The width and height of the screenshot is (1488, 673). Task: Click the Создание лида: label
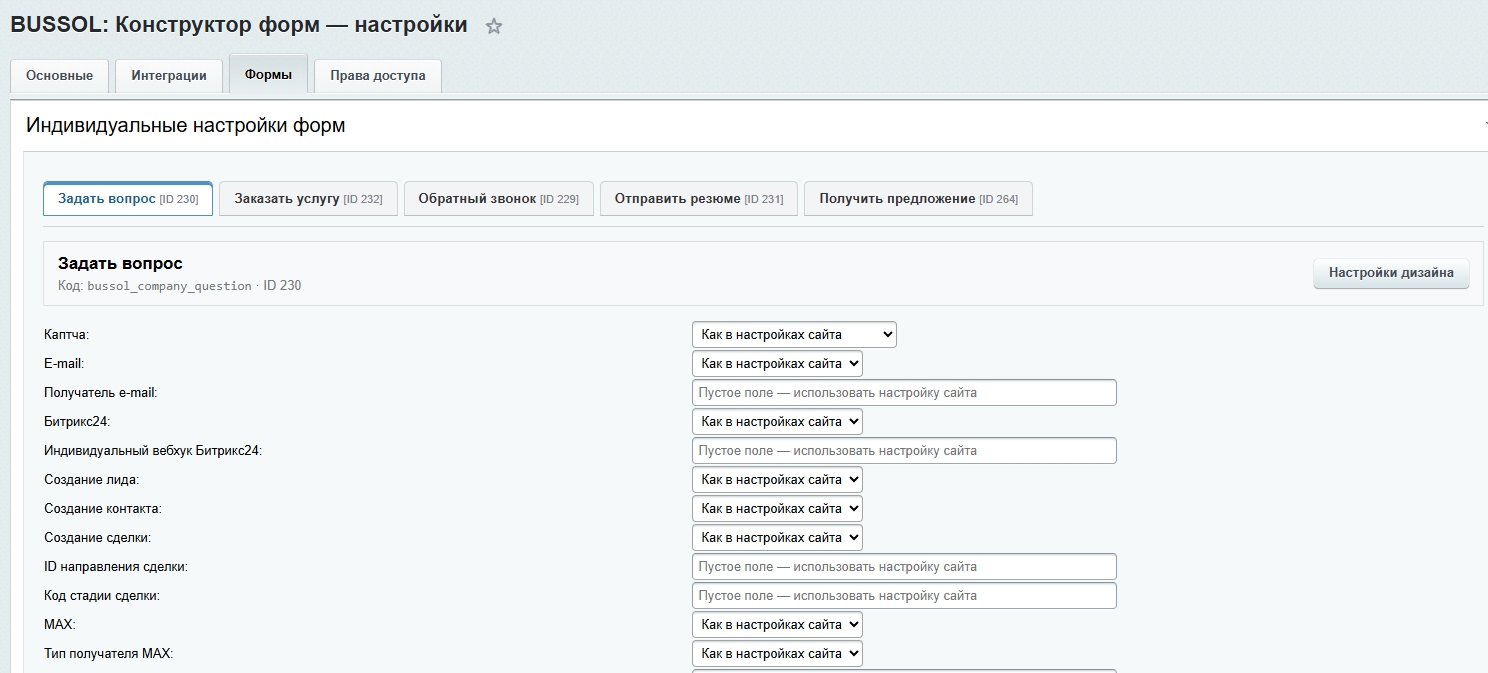tap(92, 480)
